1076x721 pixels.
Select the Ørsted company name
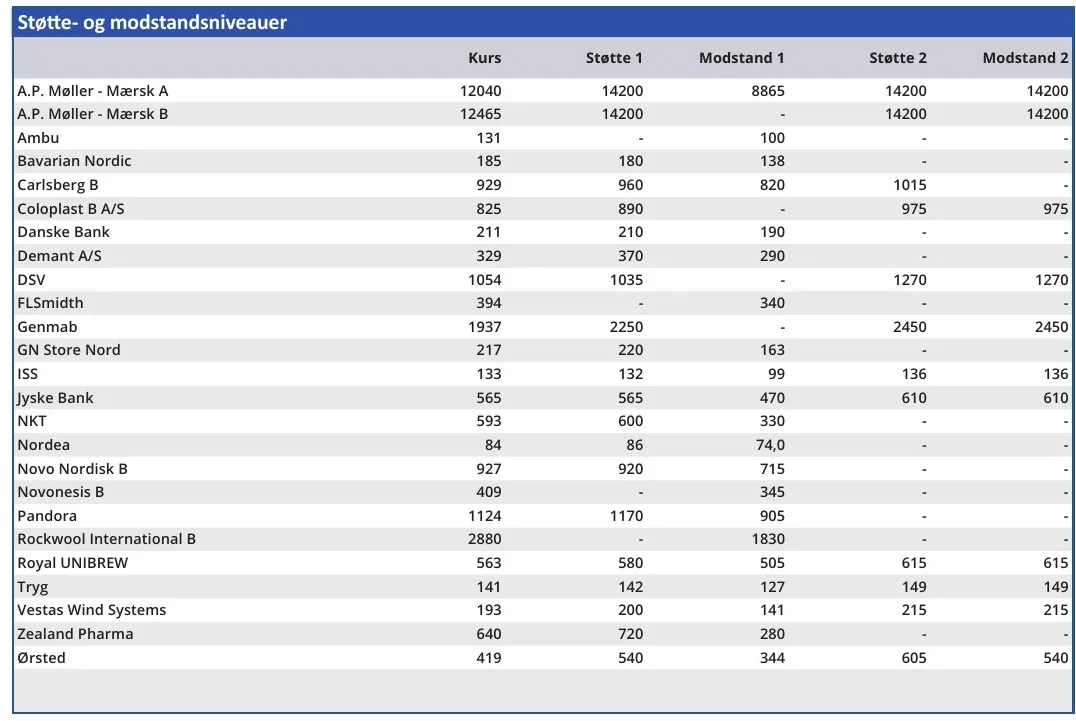point(41,658)
